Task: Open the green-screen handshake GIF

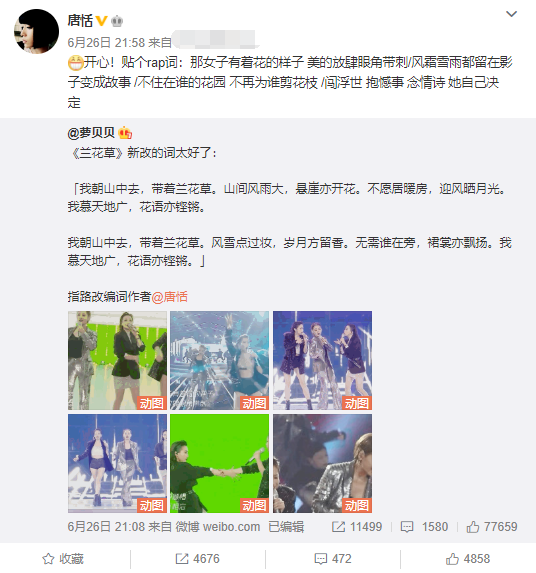Action: click(220, 463)
